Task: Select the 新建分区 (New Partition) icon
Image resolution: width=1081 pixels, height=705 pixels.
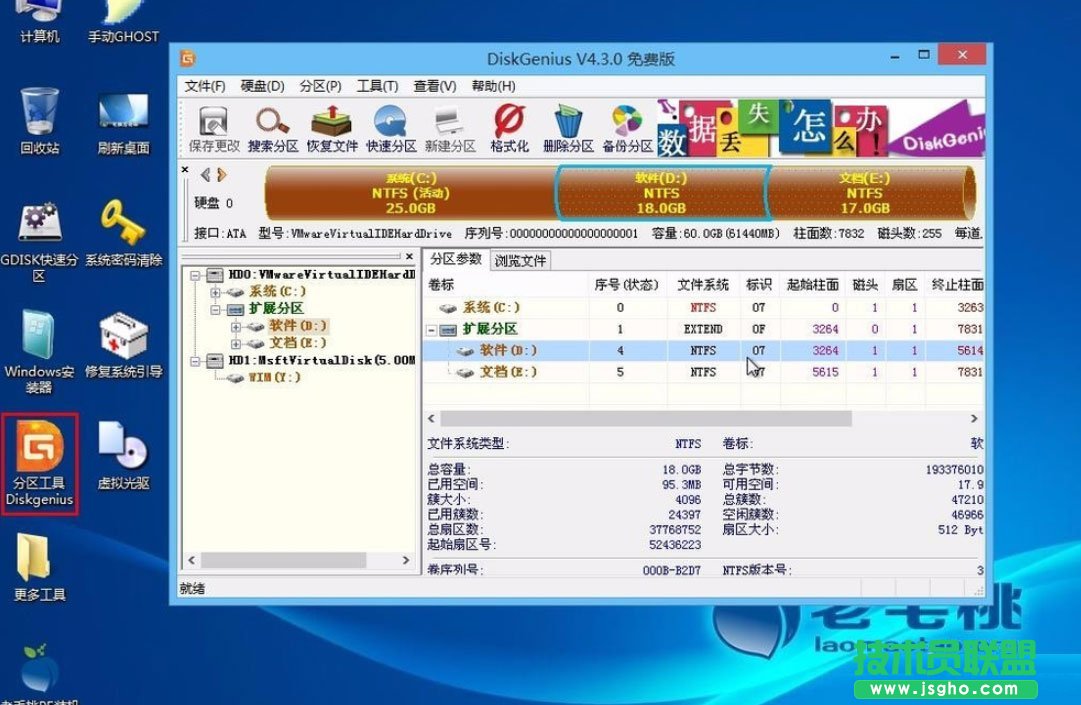Action: 448,124
